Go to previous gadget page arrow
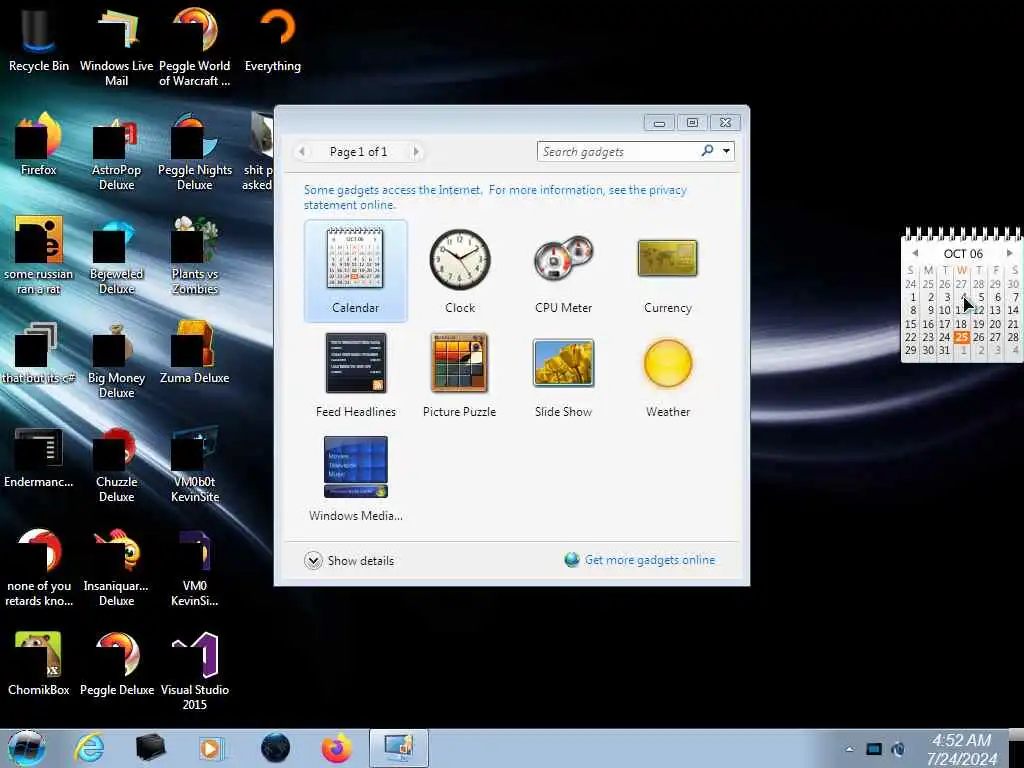 301,152
